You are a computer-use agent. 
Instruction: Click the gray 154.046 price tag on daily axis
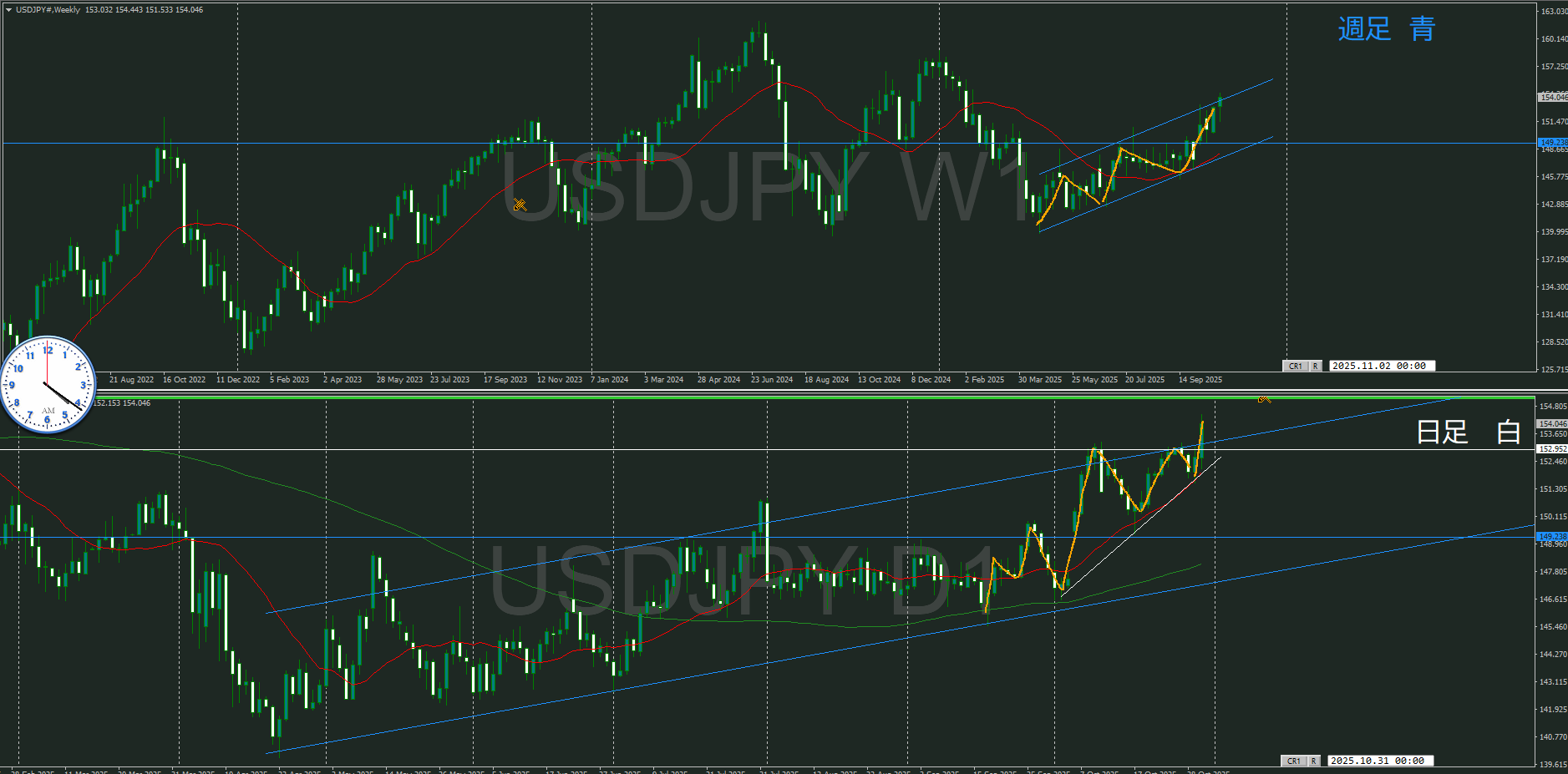click(1552, 424)
